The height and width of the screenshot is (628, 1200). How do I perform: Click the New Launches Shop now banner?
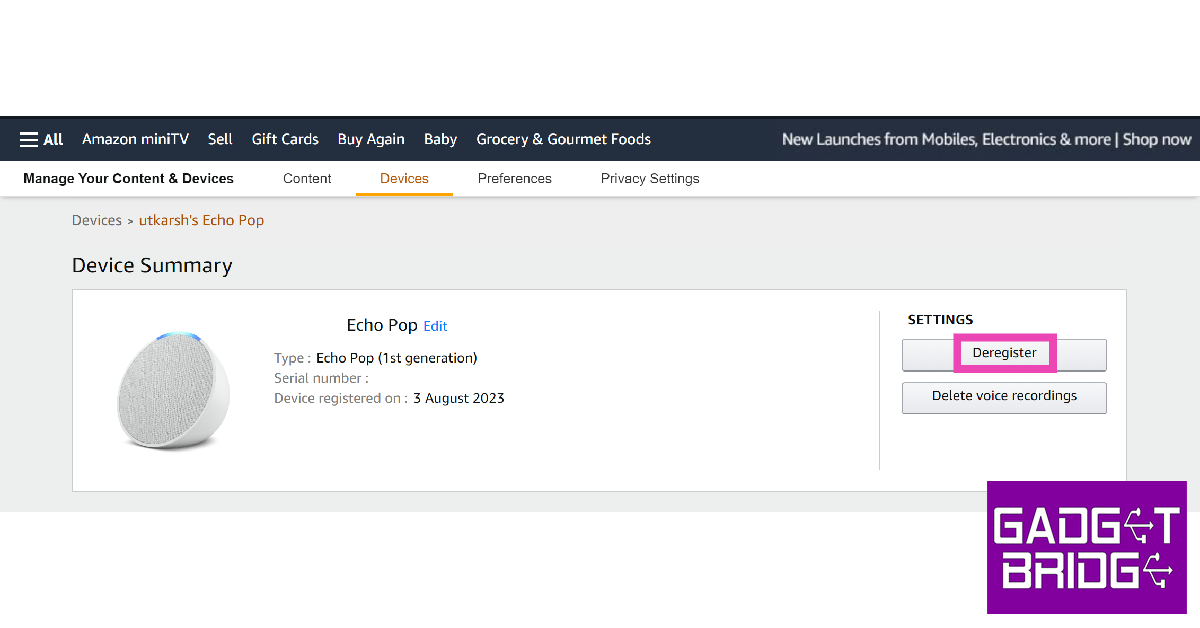[987, 139]
